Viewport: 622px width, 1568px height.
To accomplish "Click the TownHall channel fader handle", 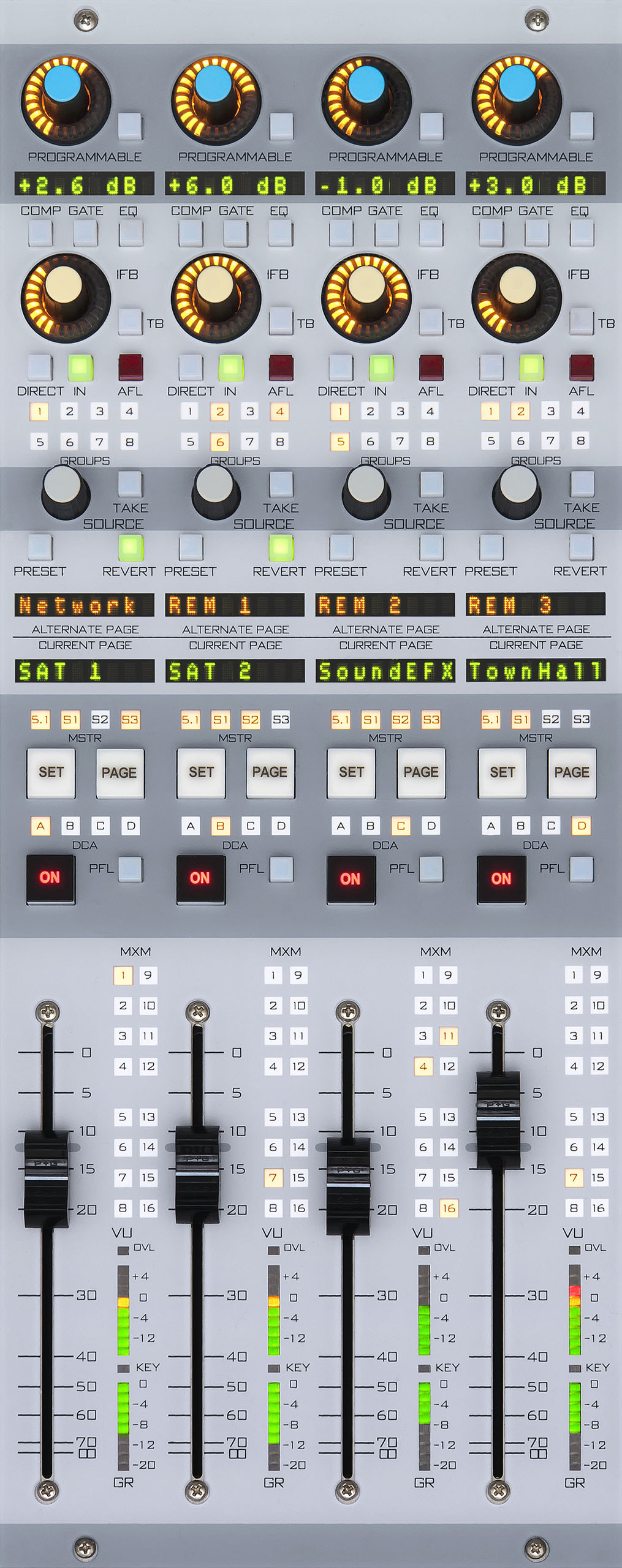I will coord(498,1103).
